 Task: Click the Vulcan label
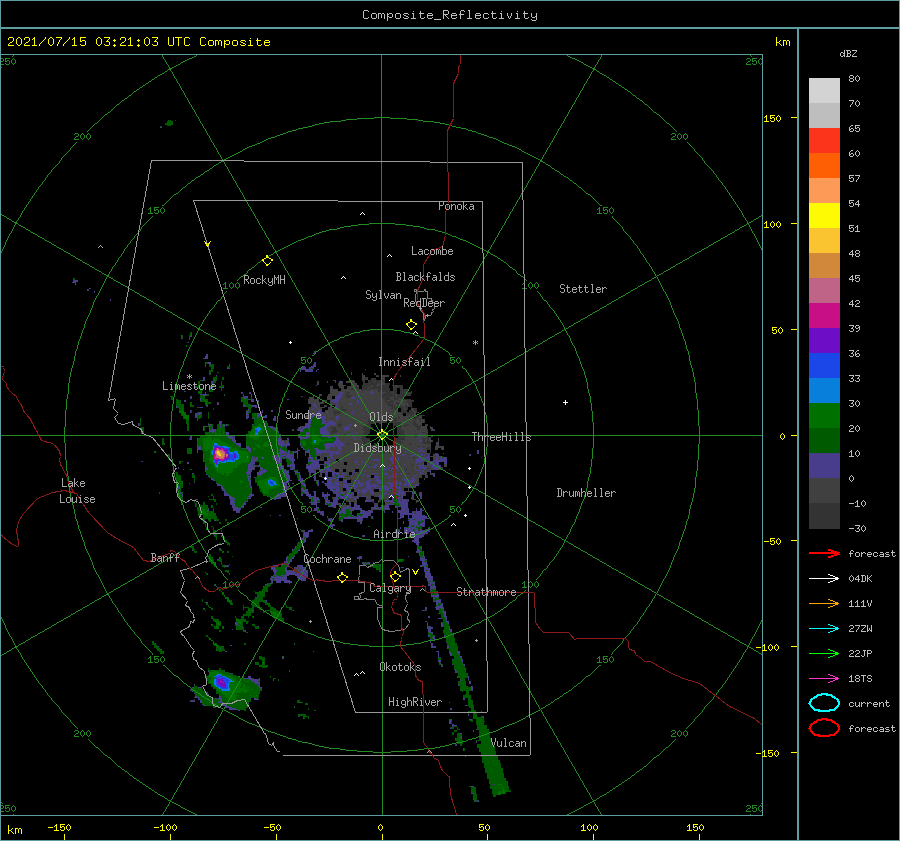pyautogui.click(x=509, y=743)
